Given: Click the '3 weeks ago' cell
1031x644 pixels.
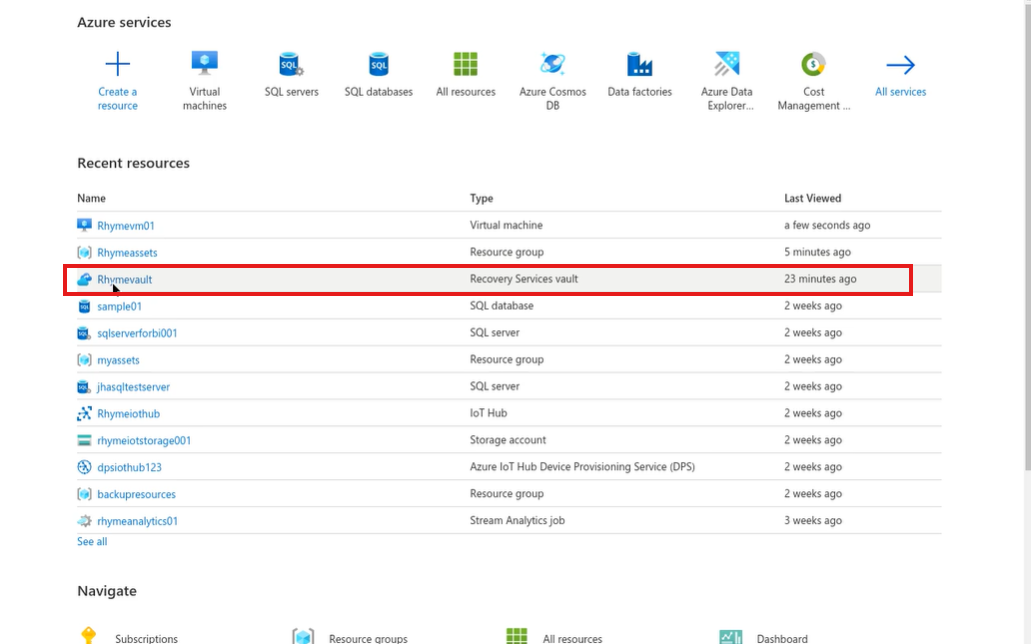Looking at the screenshot, I should pos(813,520).
